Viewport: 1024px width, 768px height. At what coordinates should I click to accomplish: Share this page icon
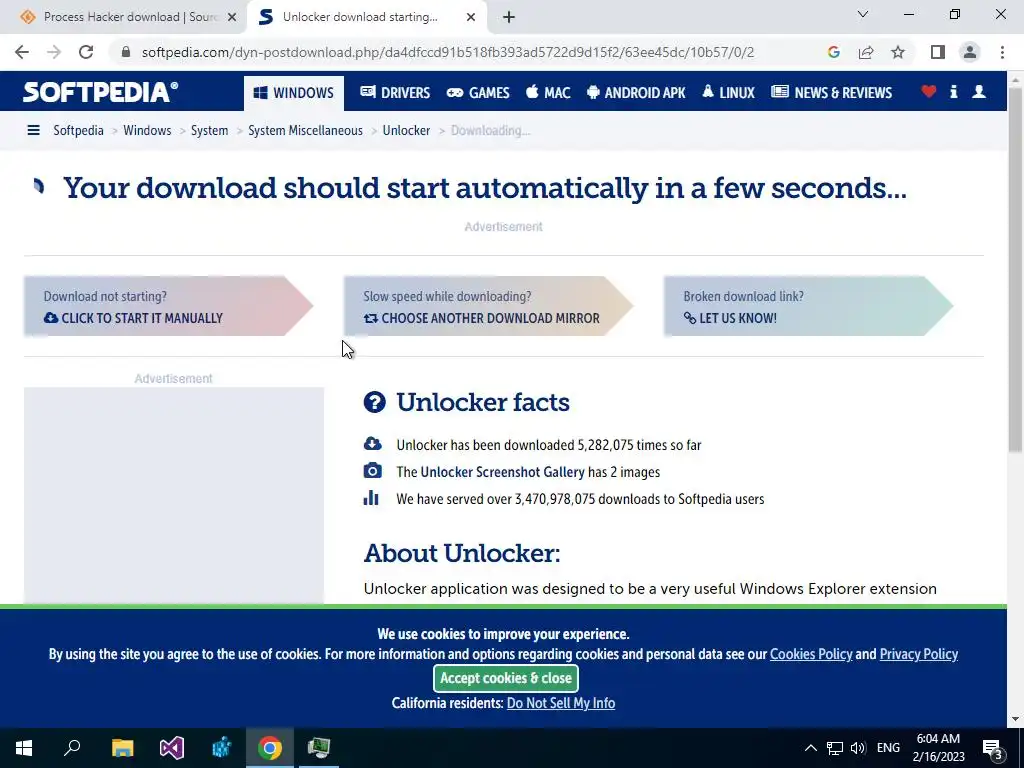coord(866,52)
